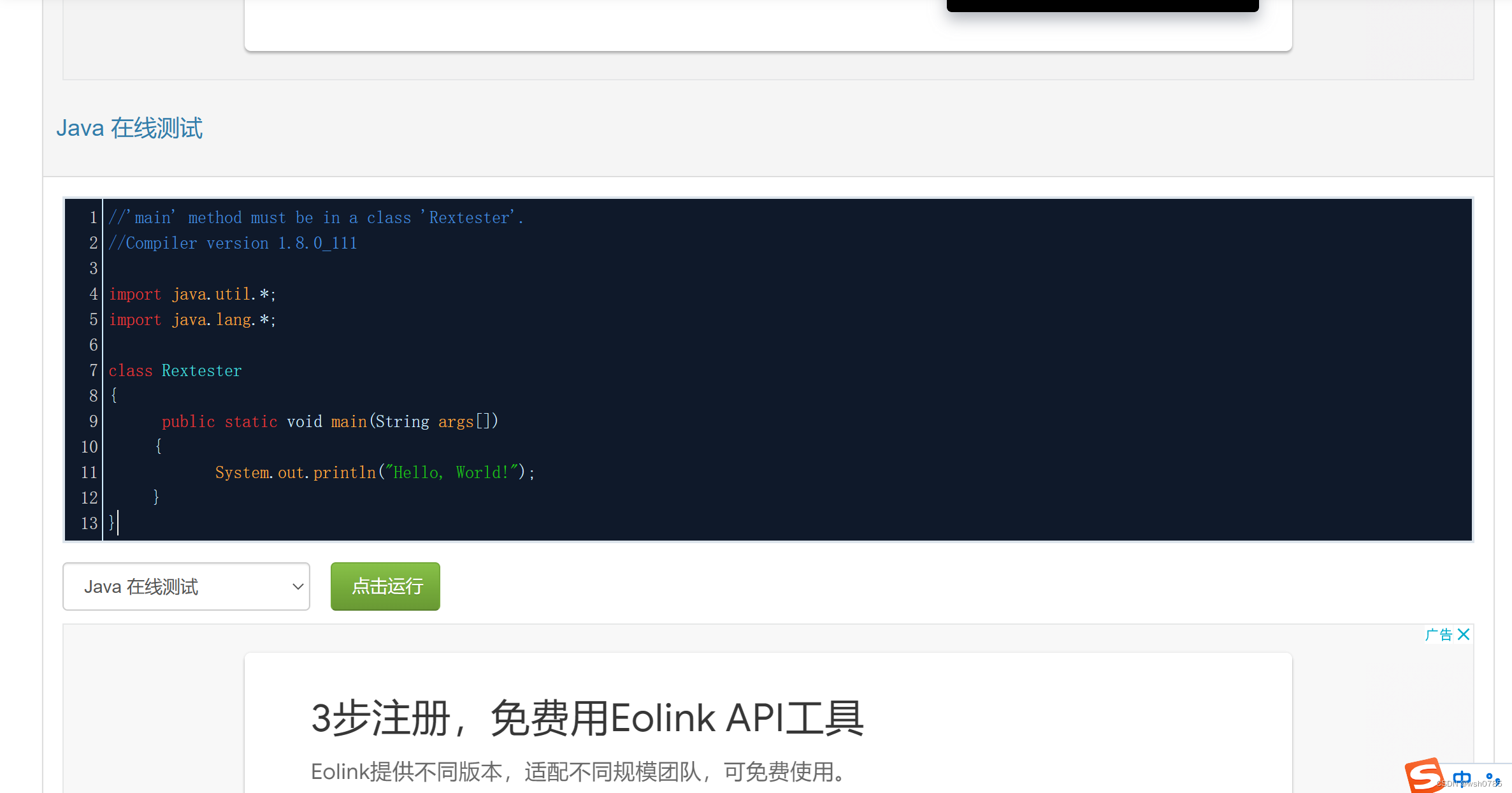Click line number 13 in the editor gutter

pos(89,523)
